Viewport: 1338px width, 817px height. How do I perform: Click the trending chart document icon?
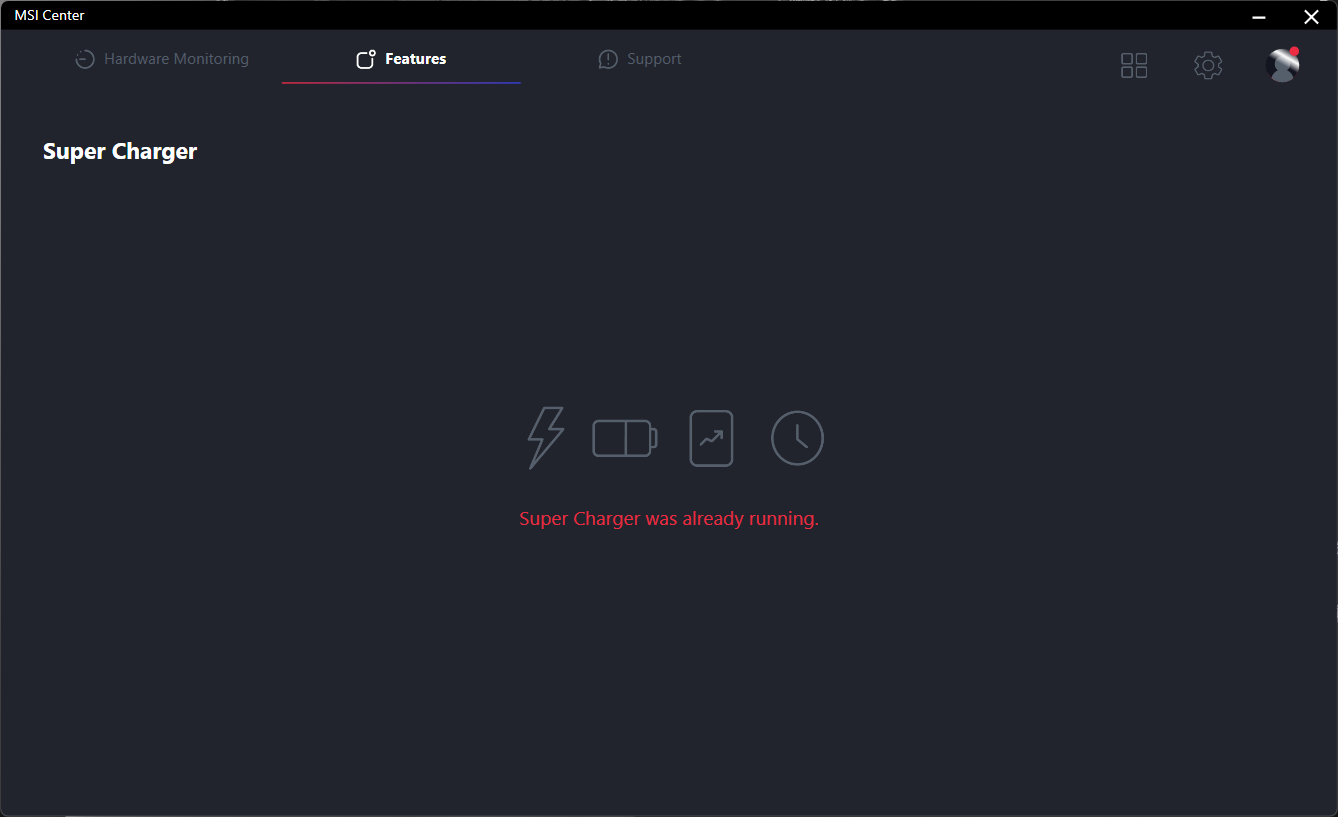[x=712, y=438]
